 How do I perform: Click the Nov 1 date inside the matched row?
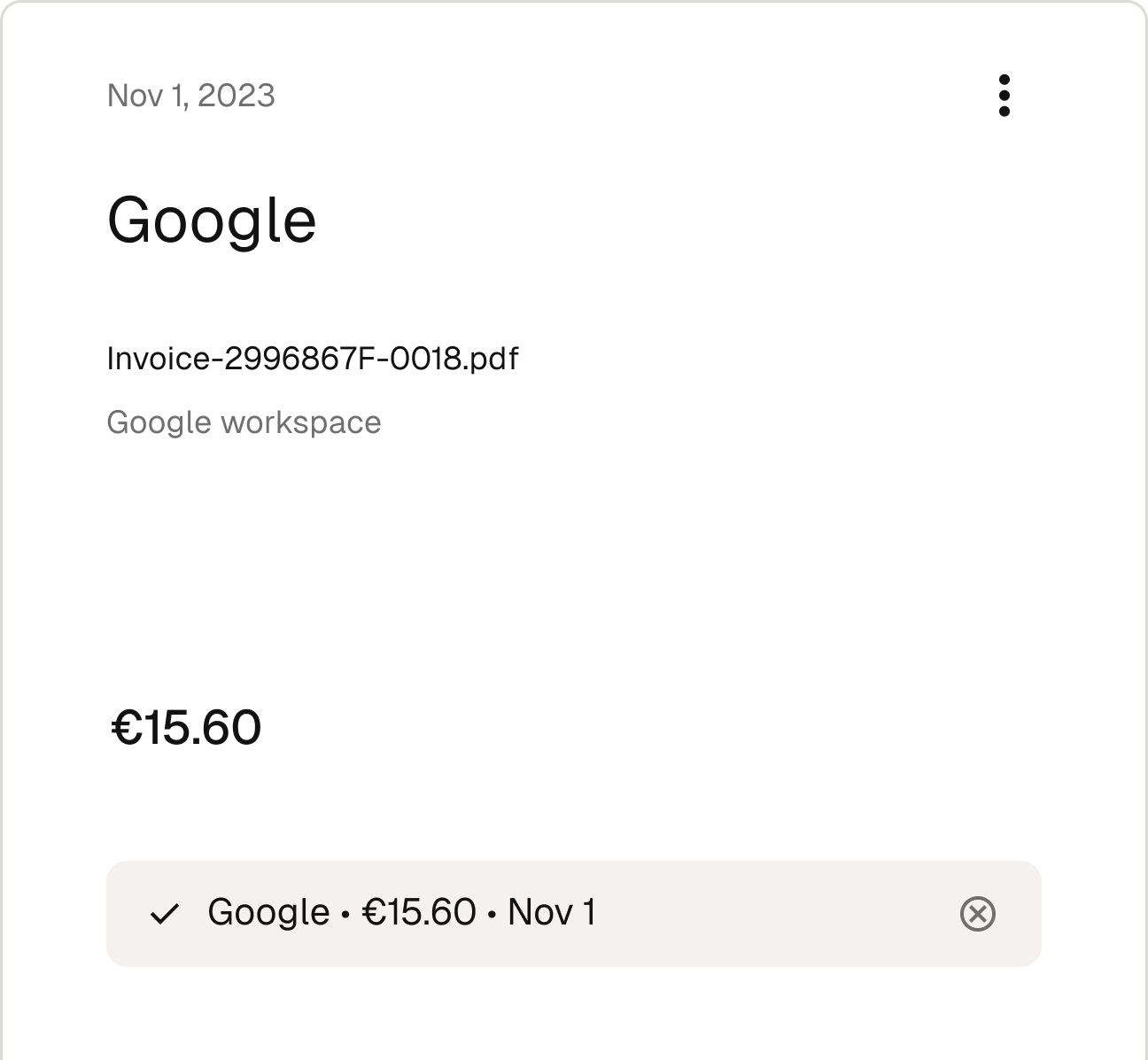tap(552, 912)
